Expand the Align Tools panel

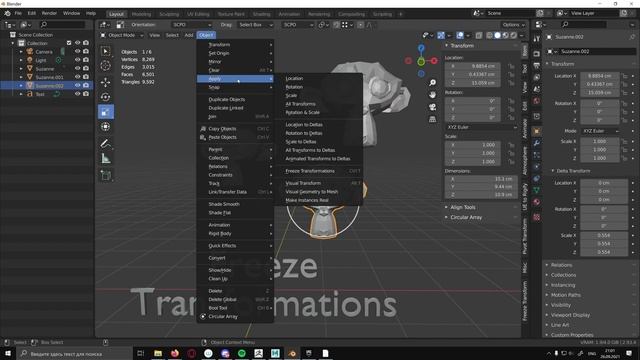(462, 207)
